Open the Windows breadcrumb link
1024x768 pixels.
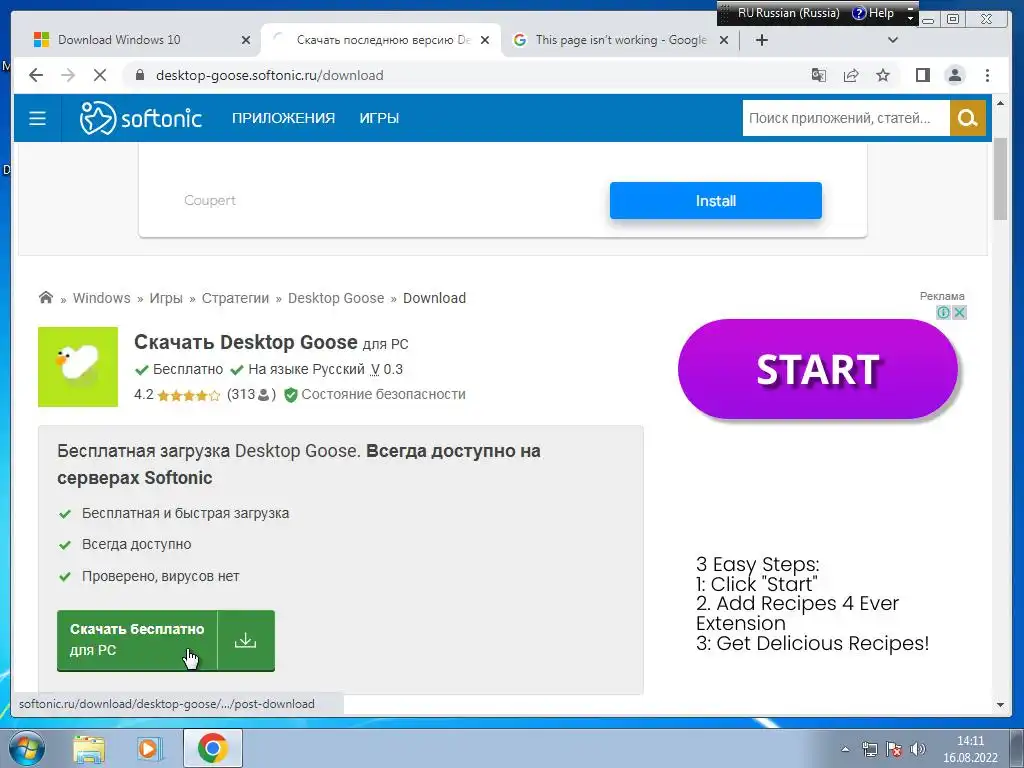point(101,298)
